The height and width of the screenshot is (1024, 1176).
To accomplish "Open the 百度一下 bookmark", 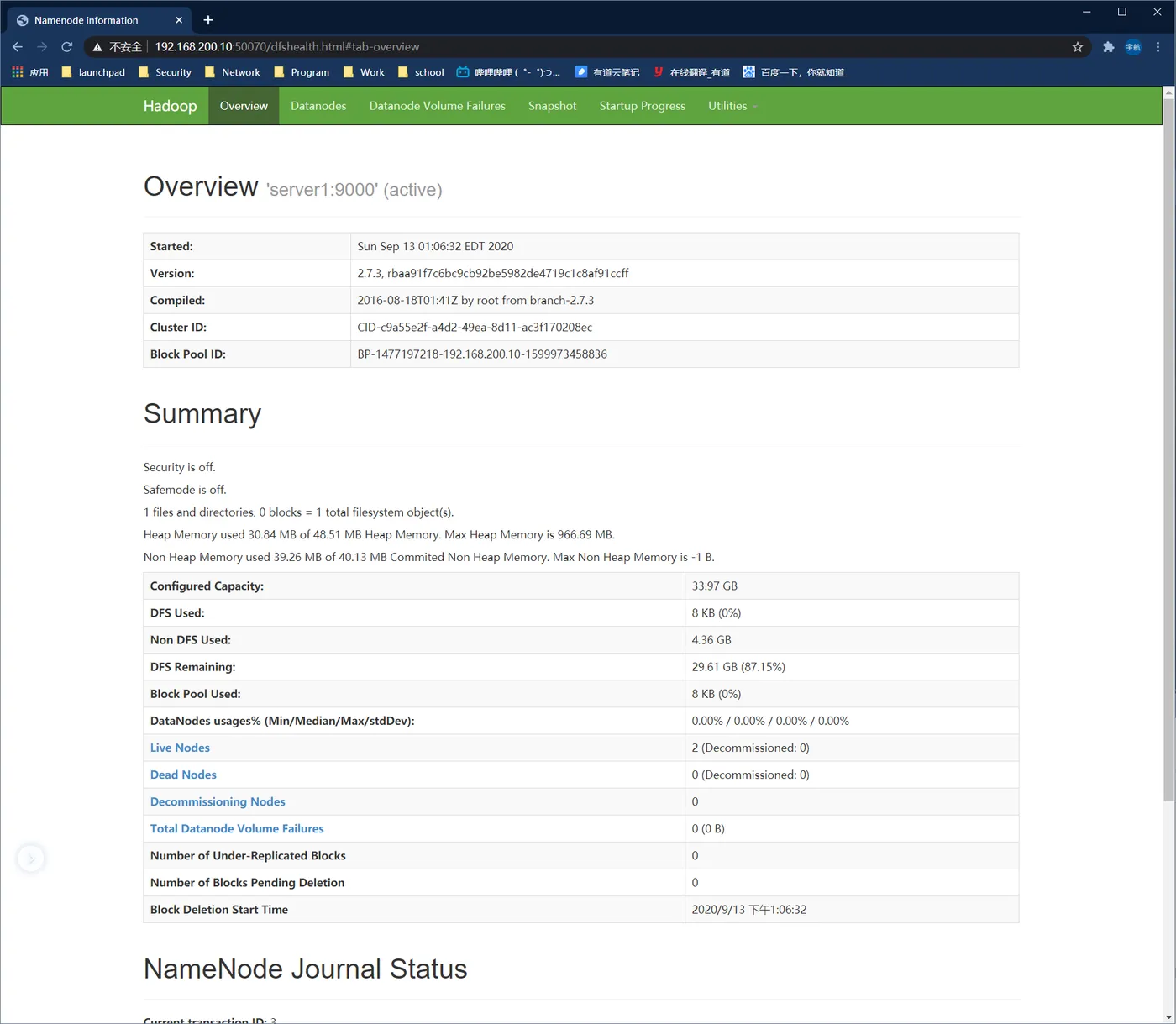I will coord(794,72).
